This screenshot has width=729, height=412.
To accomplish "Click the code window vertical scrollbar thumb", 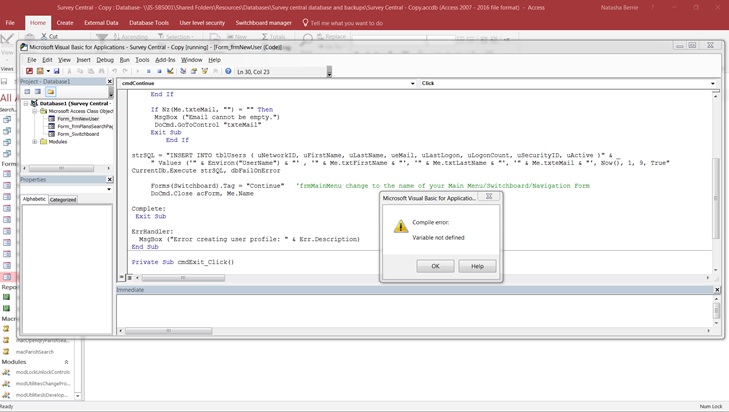I will pyautogui.click(x=716, y=198).
